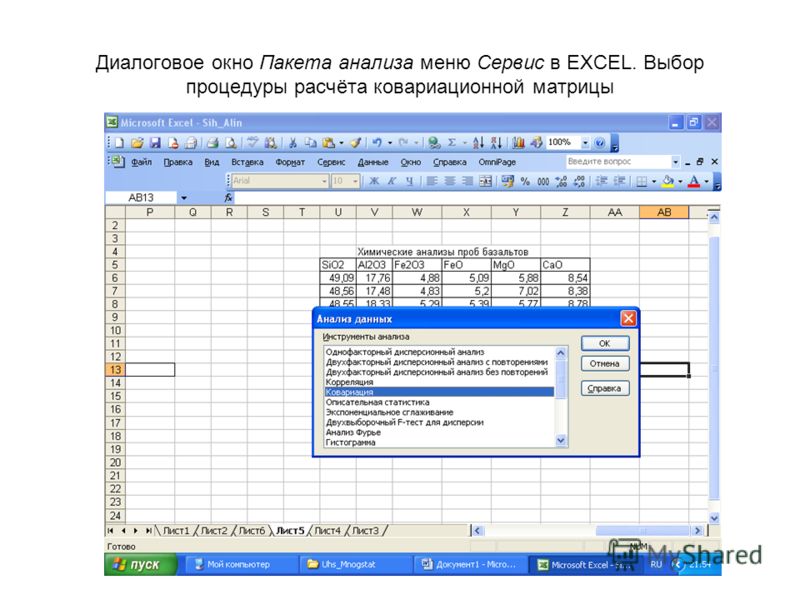Apply Percent style icon
Image resolution: width=800 pixels, height=600 pixels.
tap(525, 181)
